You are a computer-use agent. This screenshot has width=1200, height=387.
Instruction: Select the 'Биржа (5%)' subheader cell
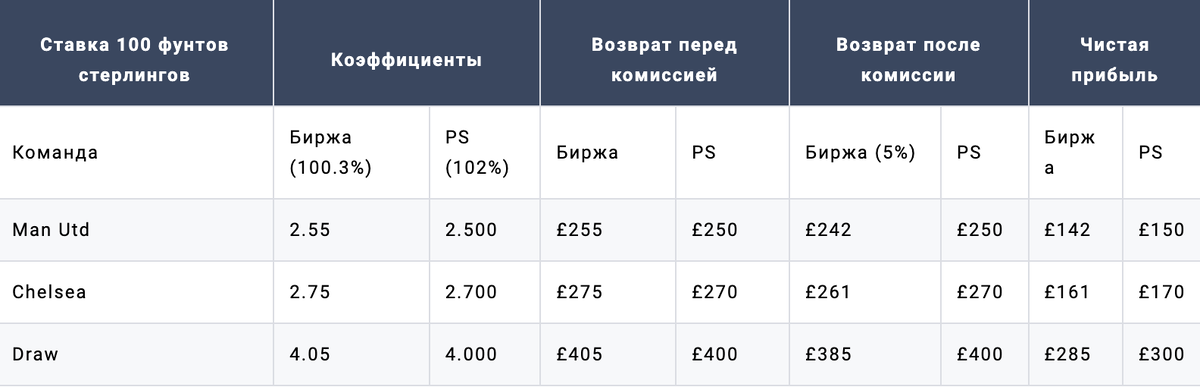pos(861,153)
